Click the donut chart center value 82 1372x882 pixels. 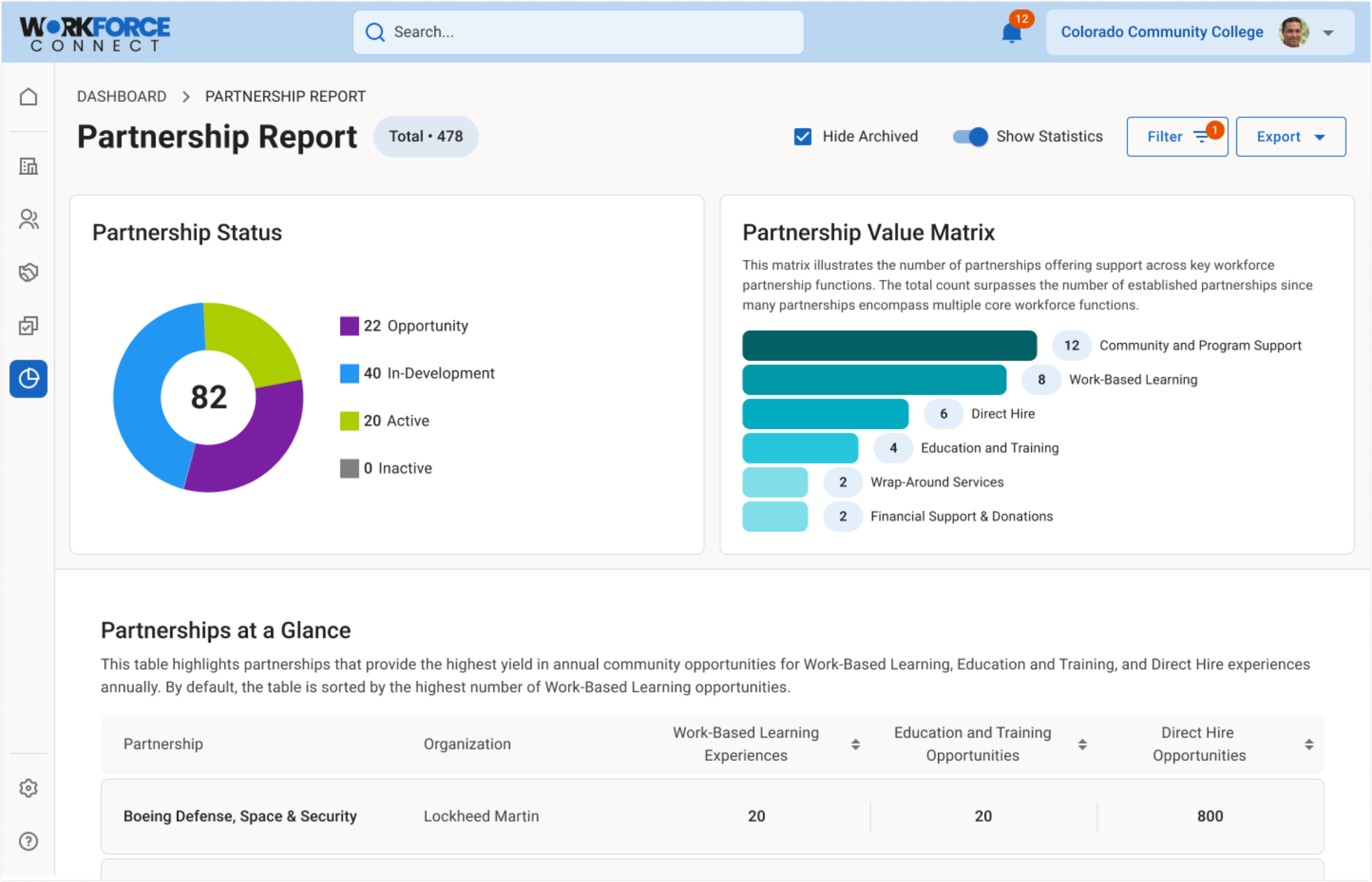coord(208,397)
